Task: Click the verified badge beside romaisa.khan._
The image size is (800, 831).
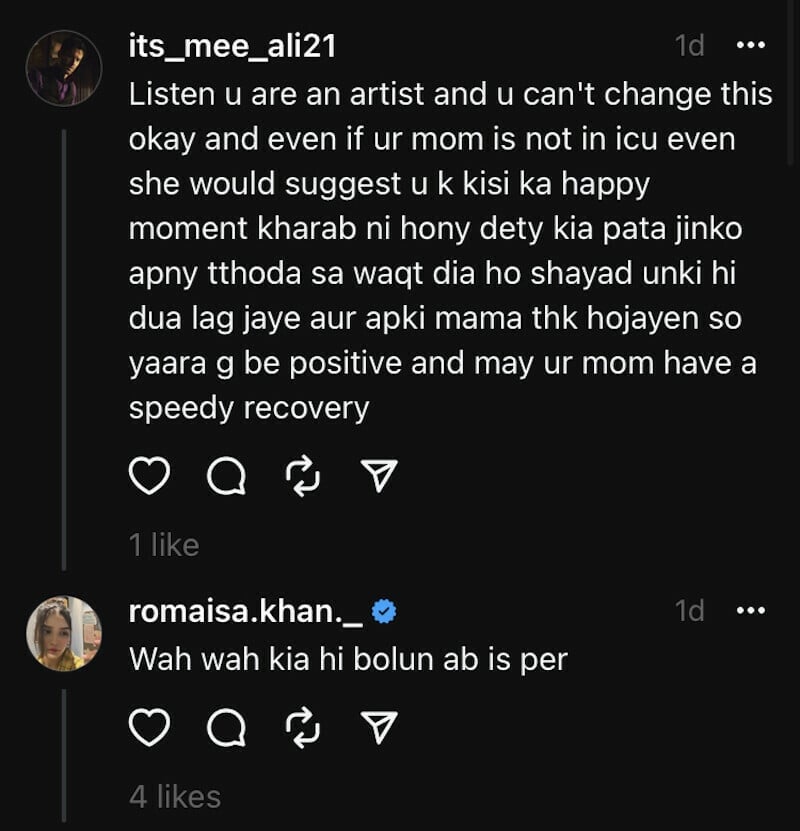Action: tap(383, 612)
